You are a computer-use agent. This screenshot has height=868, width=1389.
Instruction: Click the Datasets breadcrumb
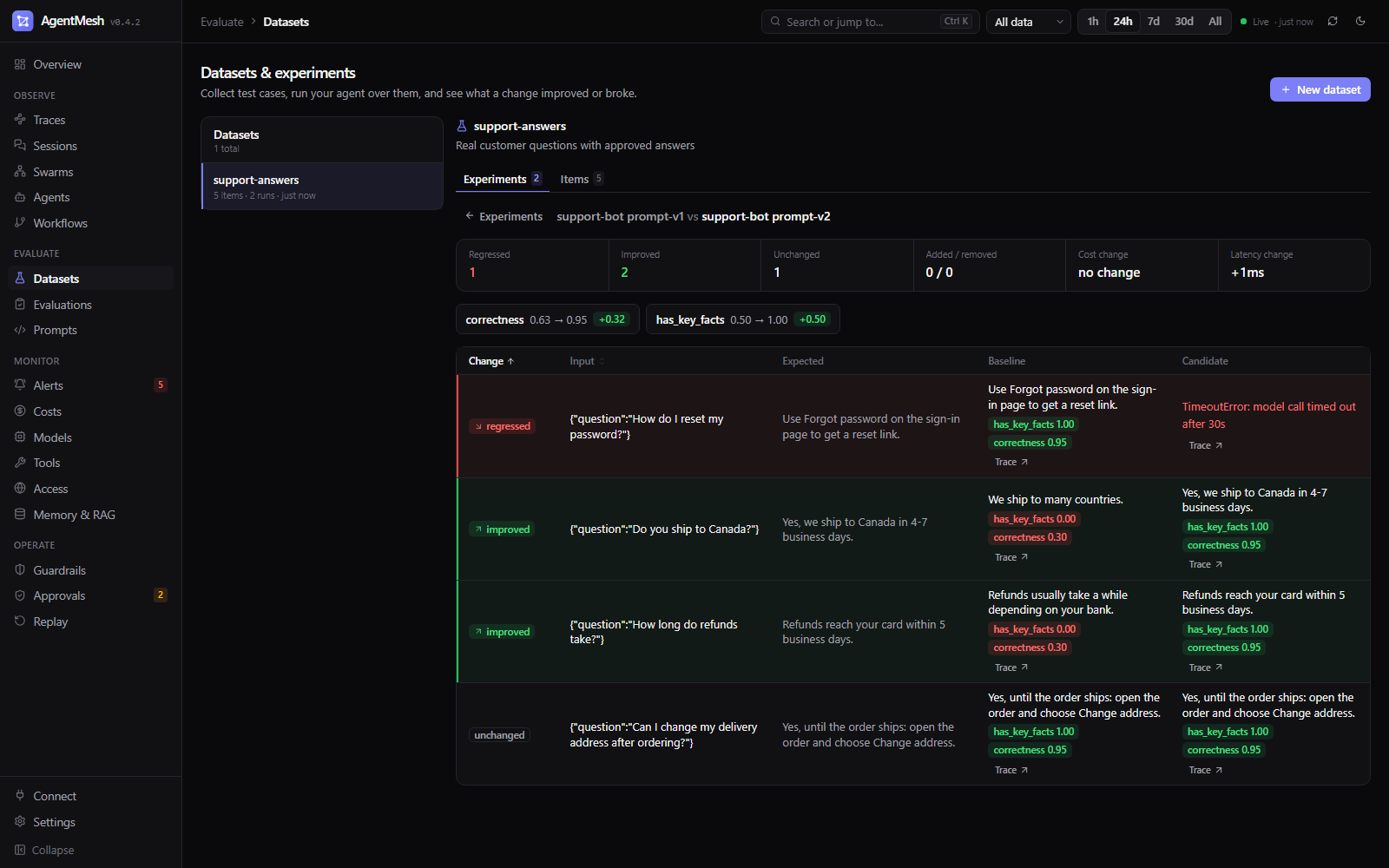point(286,22)
